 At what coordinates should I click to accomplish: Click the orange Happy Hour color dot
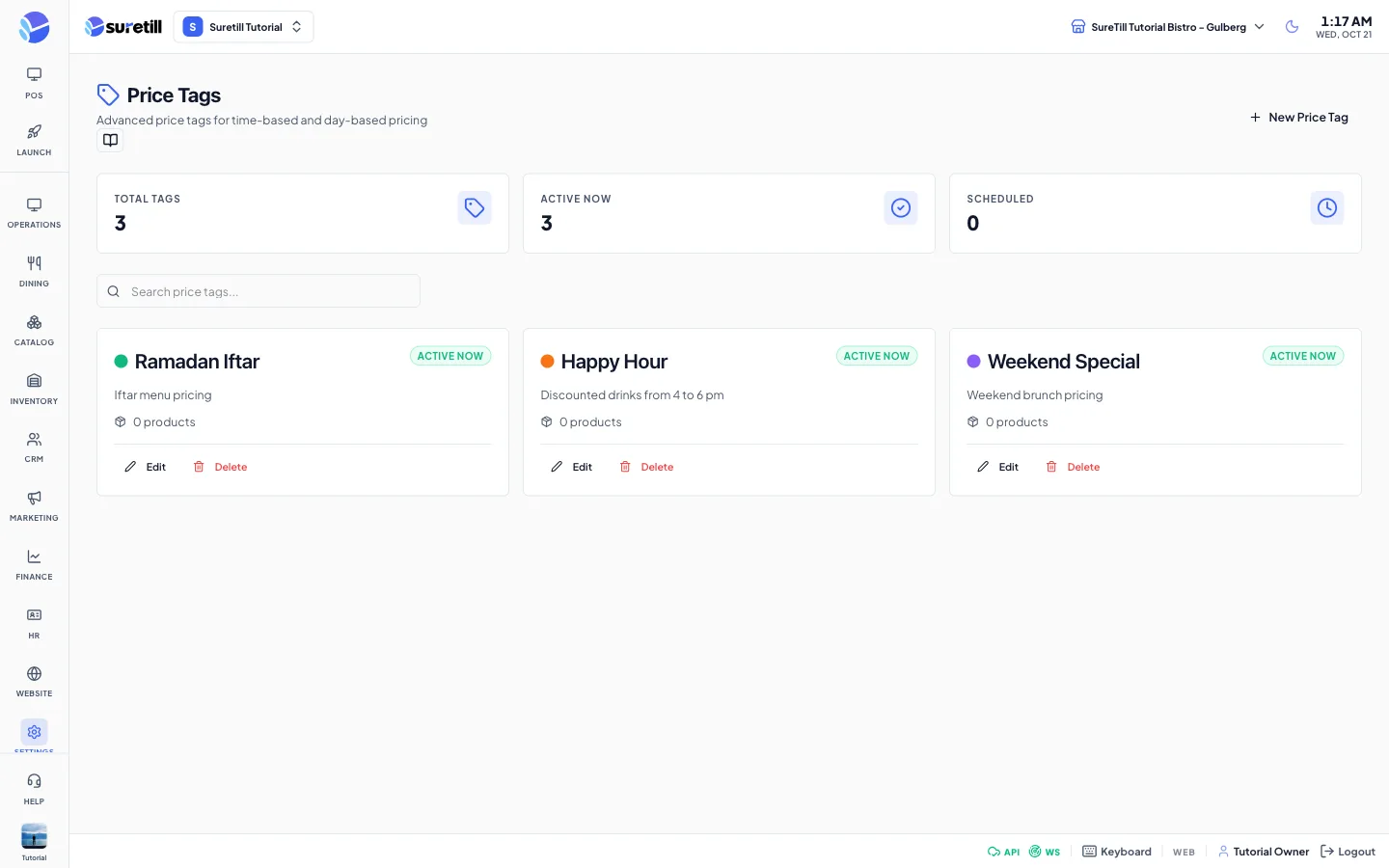548,362
